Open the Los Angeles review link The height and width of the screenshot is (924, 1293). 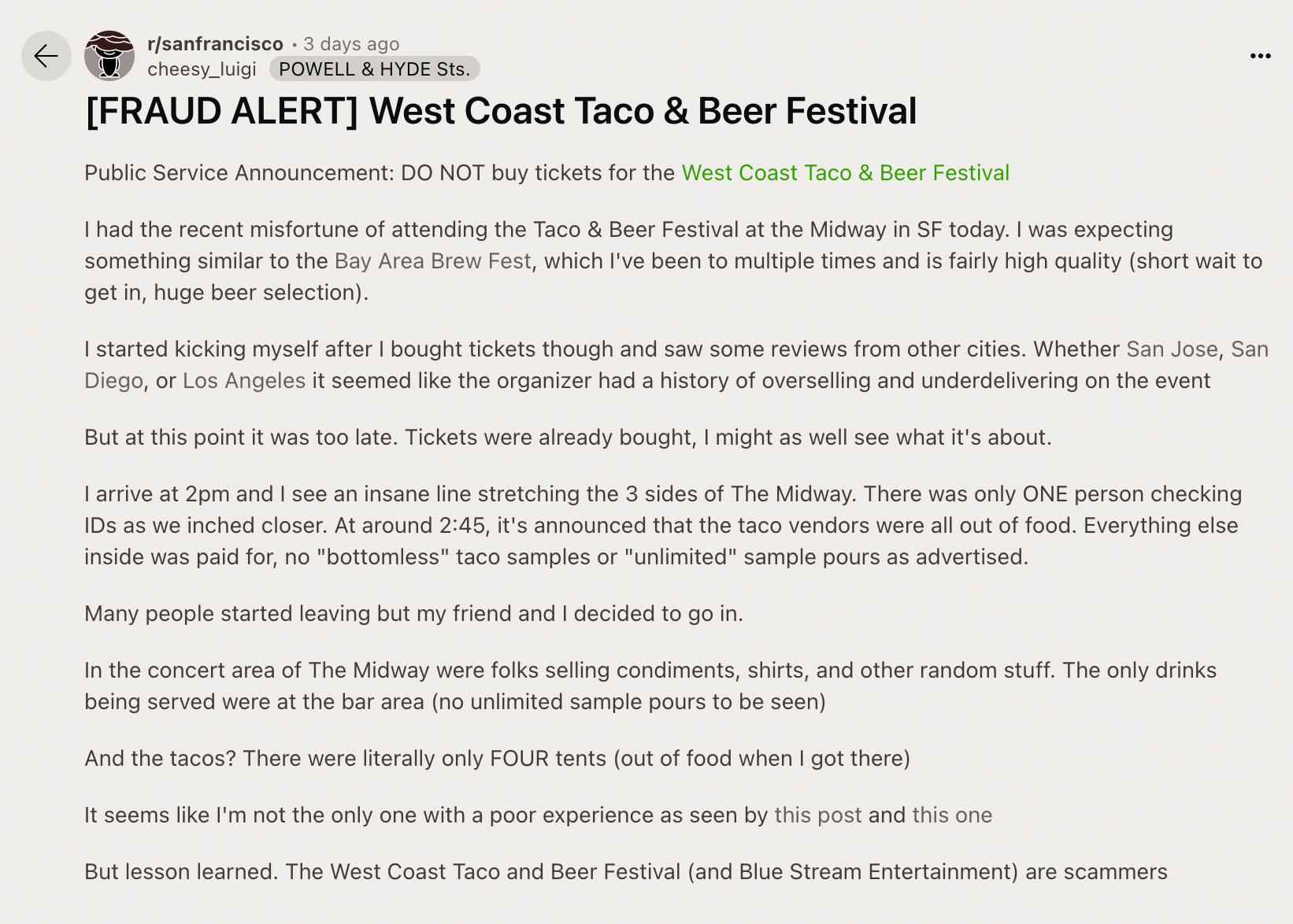244,381
